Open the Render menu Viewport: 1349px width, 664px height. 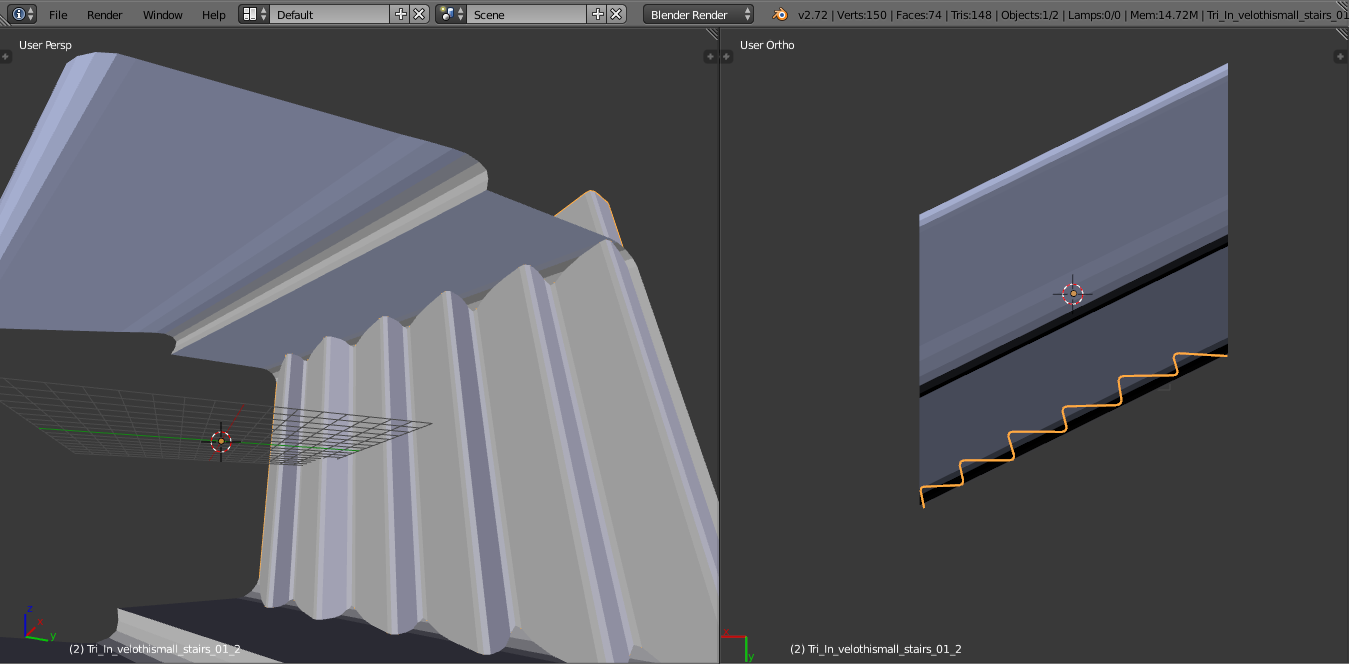pyautogui.click(x=105, y=15)
